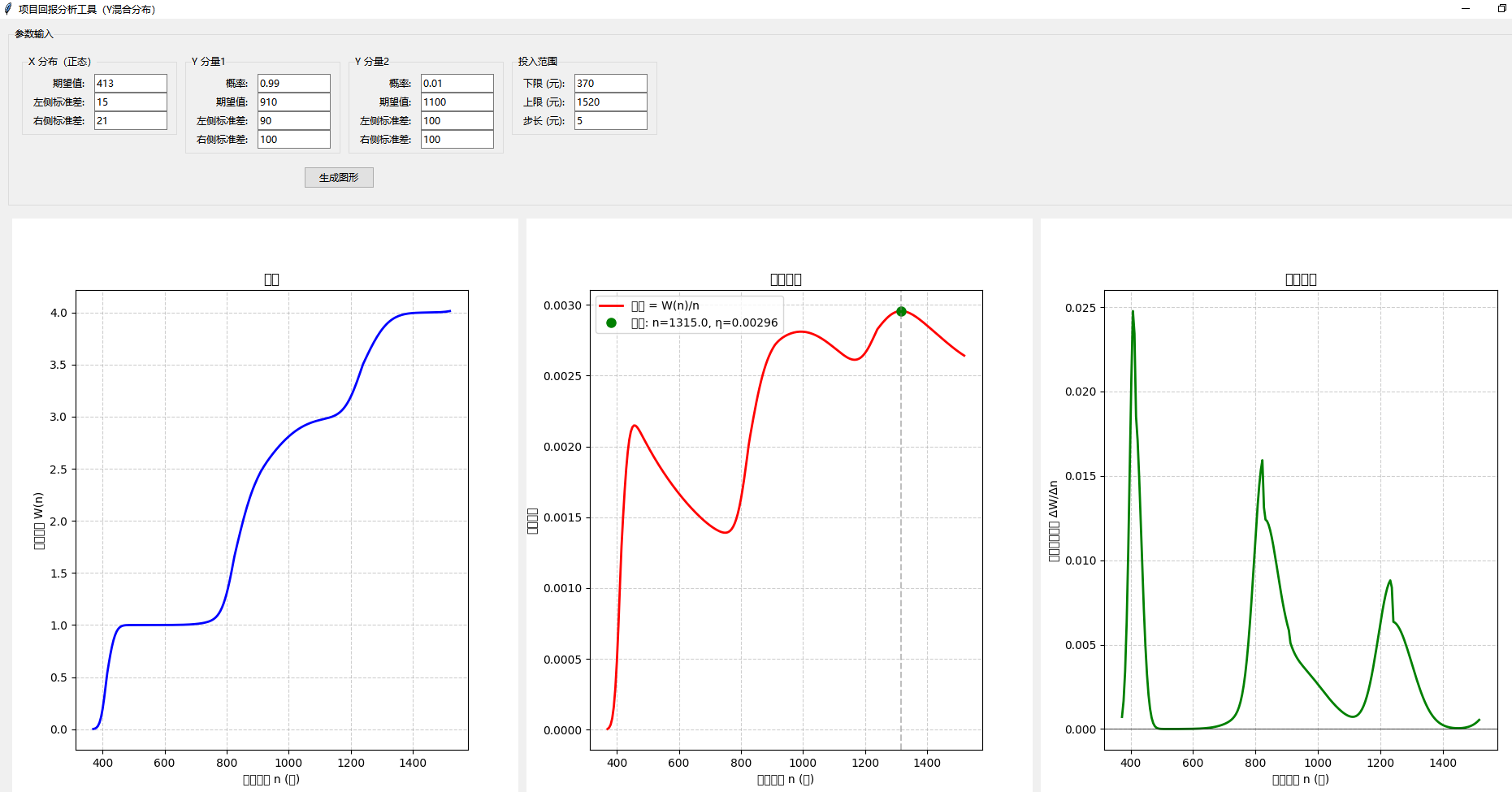The height and width of the screenshot is (792, 1512).
Task: Click the green optimum point marker on red curve
Action: pyautogui.click(x=901, y=312)
